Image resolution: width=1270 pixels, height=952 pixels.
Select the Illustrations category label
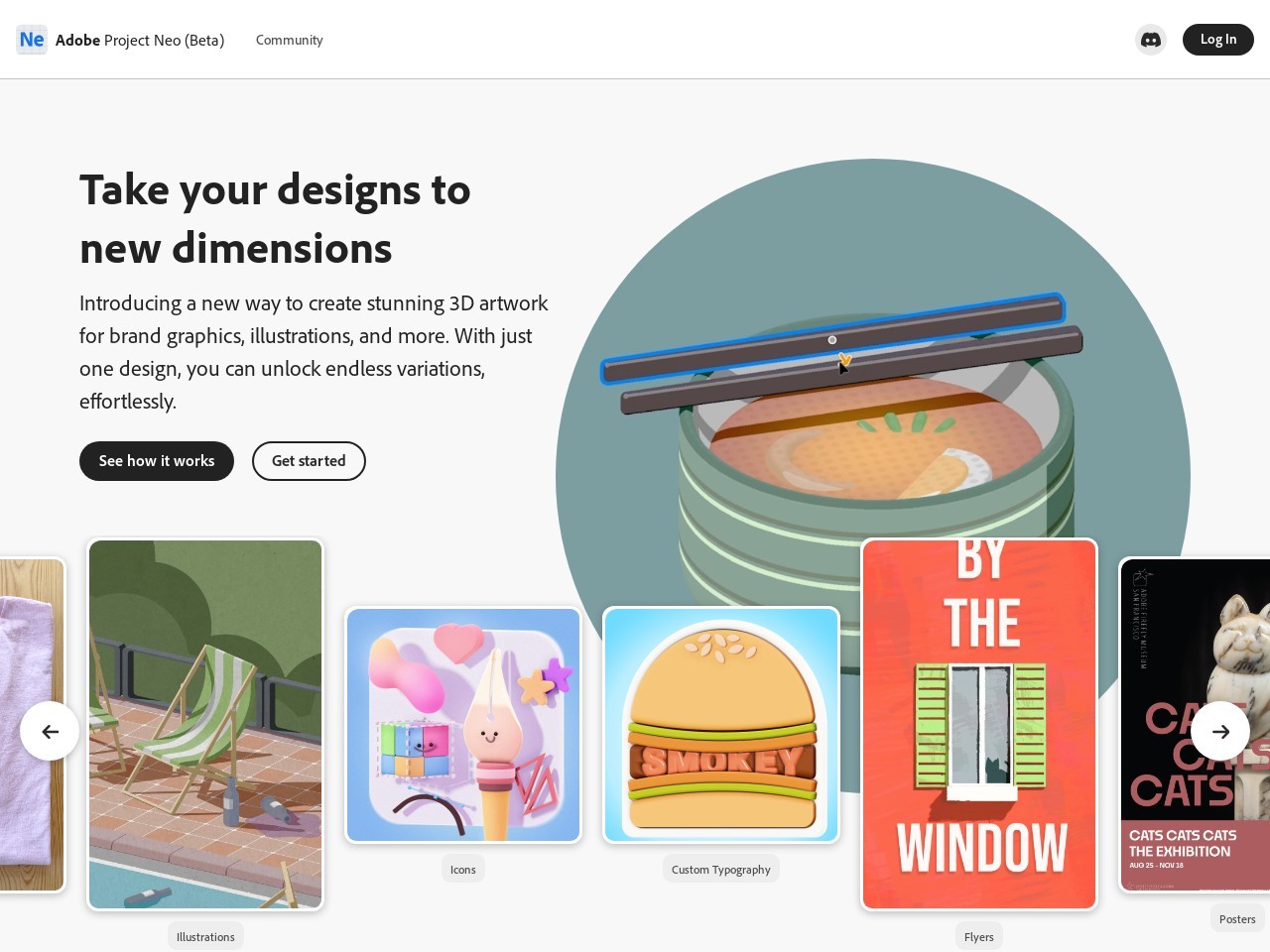[205, 936]
